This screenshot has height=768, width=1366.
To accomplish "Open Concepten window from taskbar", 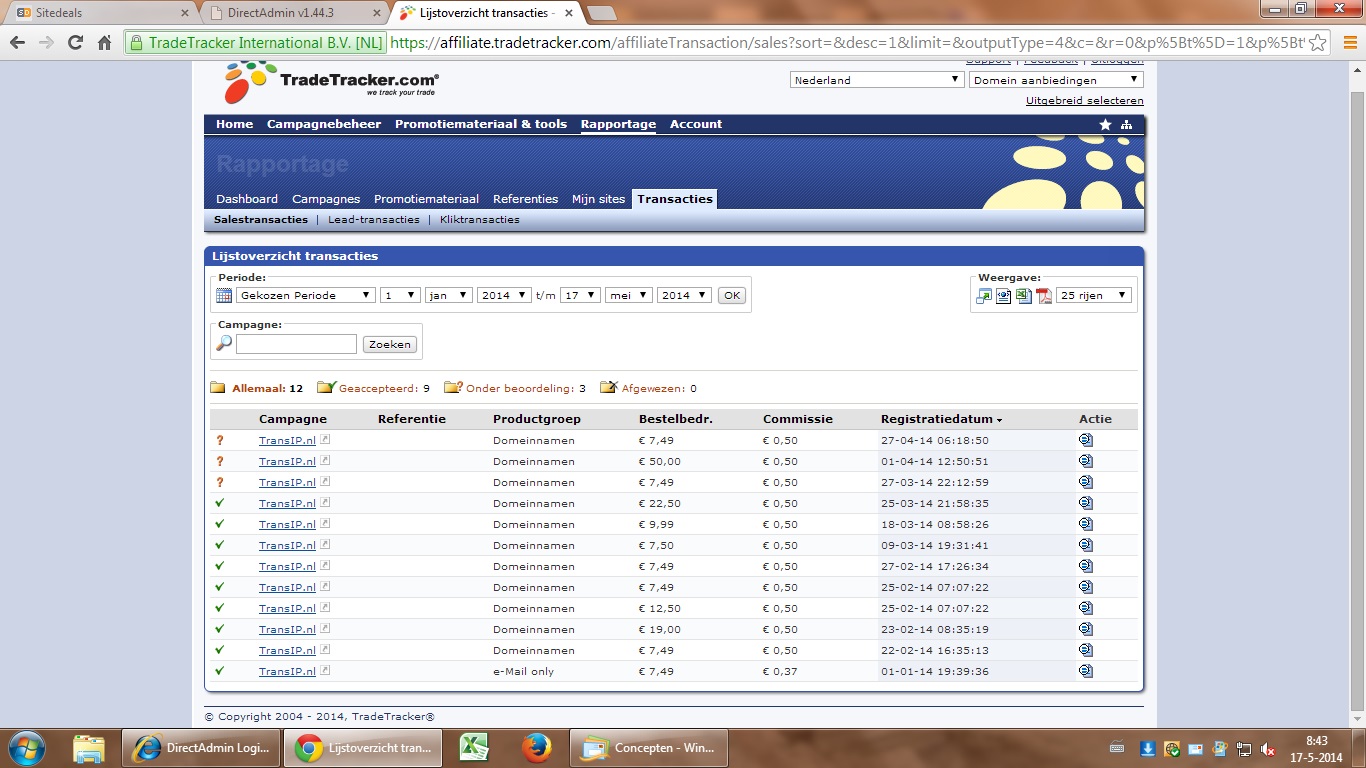I will [x=649, y=747].
